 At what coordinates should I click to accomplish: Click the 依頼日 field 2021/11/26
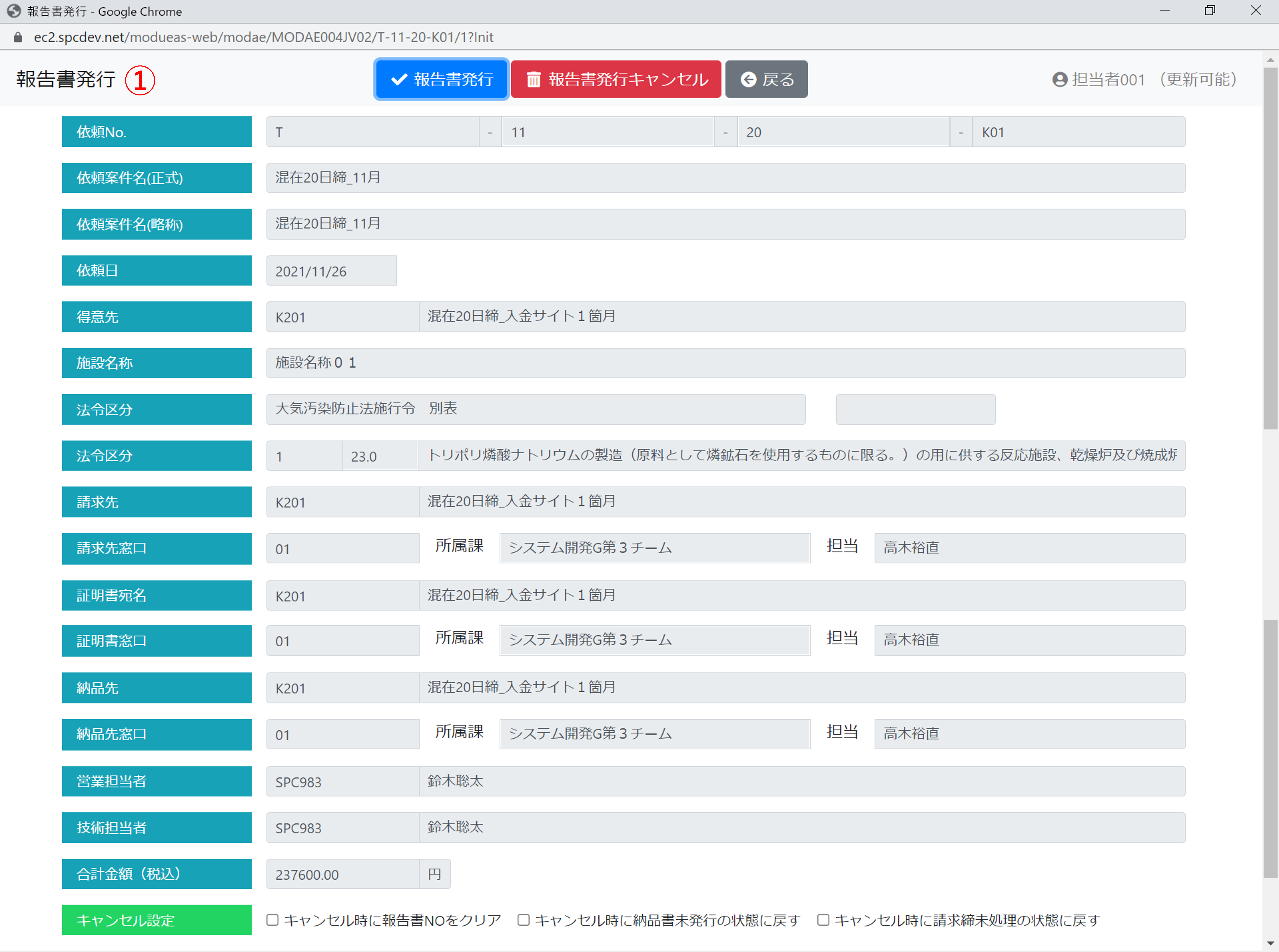coord(331,271)
